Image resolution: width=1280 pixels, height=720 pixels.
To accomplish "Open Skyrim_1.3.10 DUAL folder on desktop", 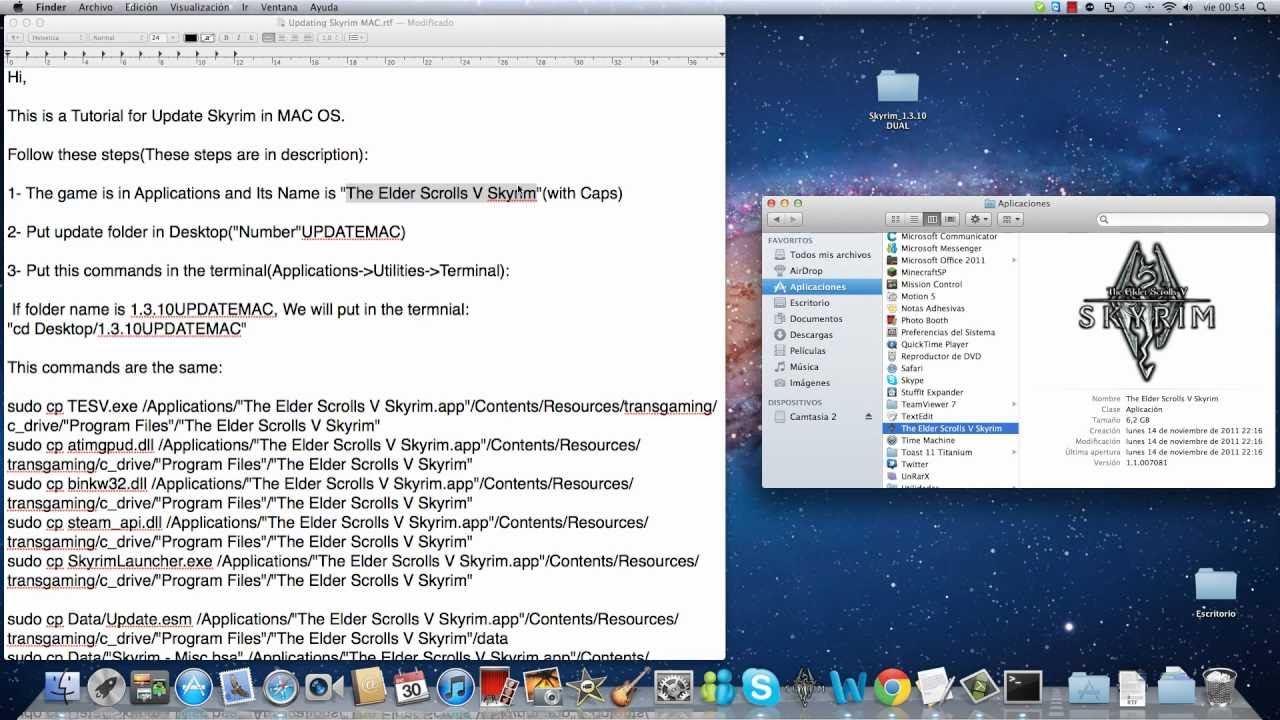I will point(897,100).
